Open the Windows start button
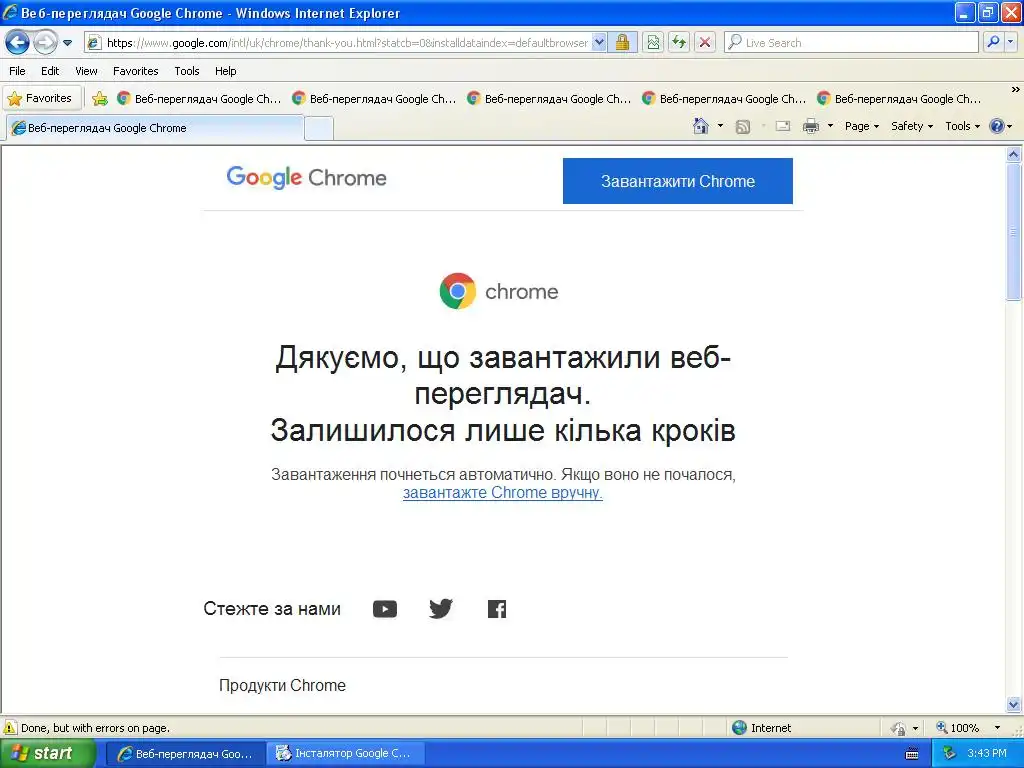Viewport: 1024px width, 768px height. pyautogui.click(x=48, y=754)
